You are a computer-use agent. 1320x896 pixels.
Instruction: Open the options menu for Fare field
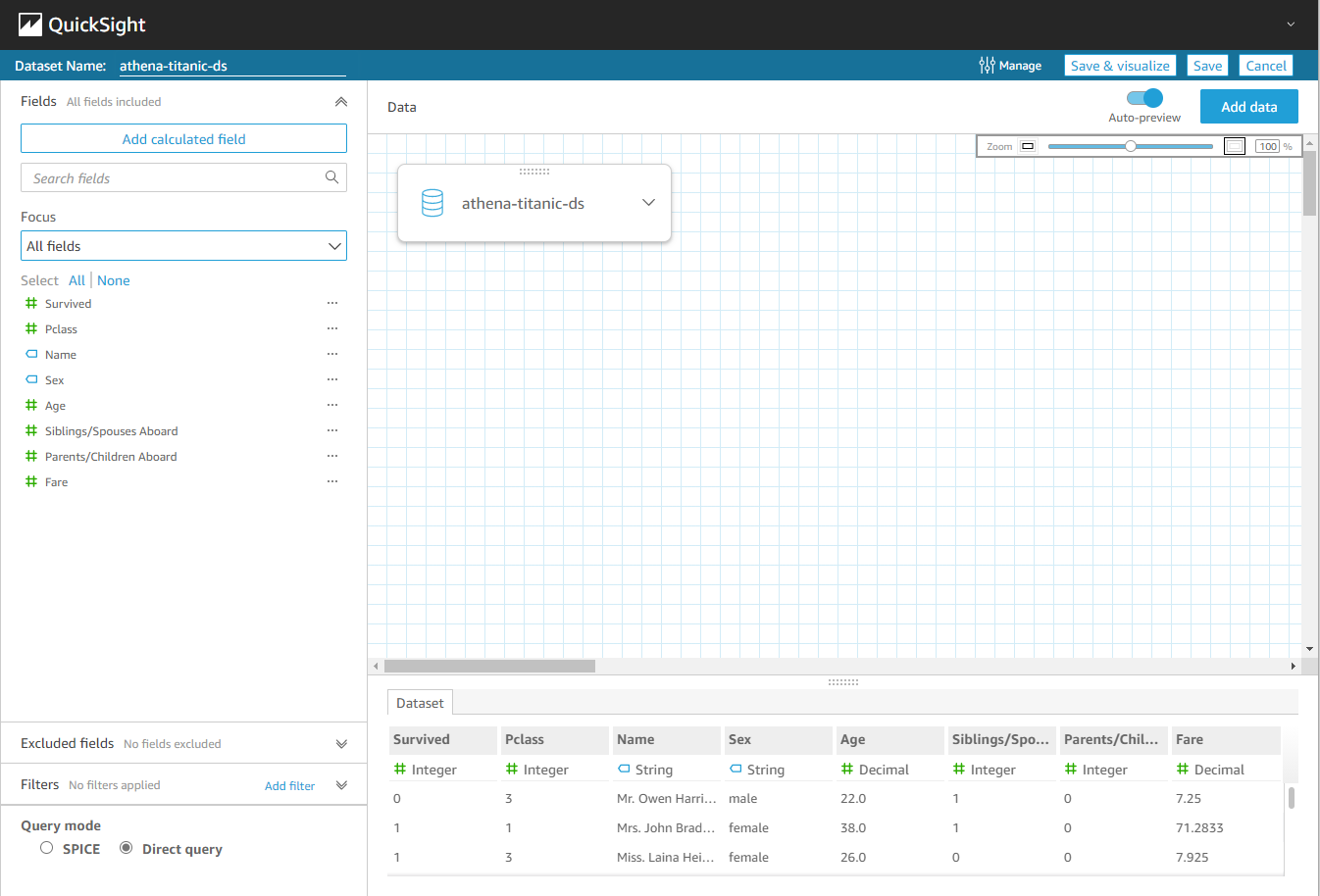coord(332,482)
